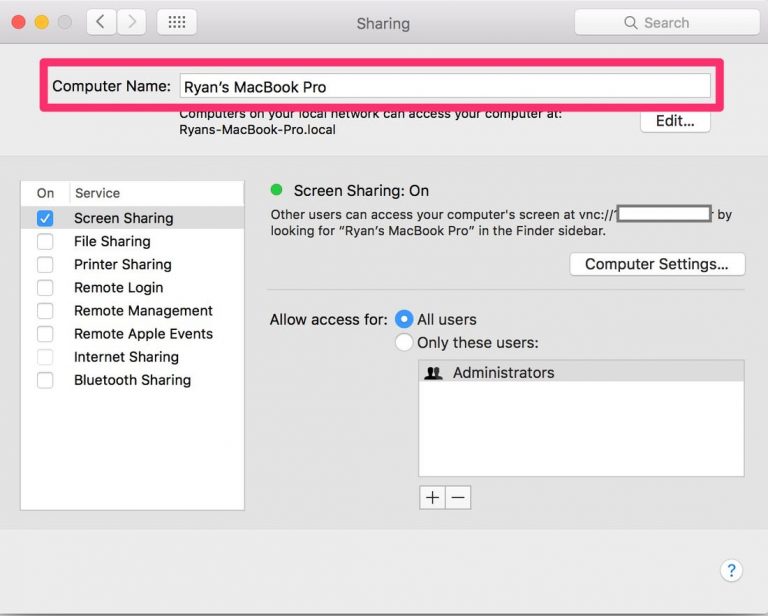
Task: Click the Administrators group icon
Action: point(434,373)
